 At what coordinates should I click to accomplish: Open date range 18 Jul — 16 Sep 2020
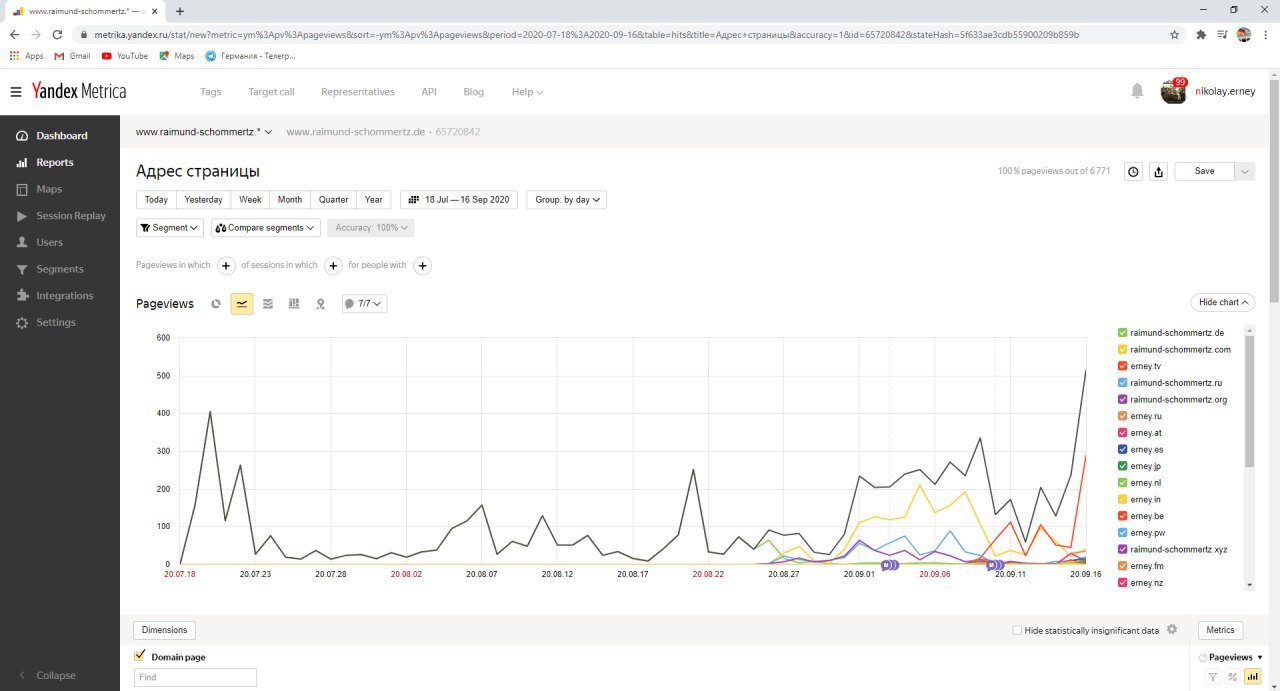459,199
